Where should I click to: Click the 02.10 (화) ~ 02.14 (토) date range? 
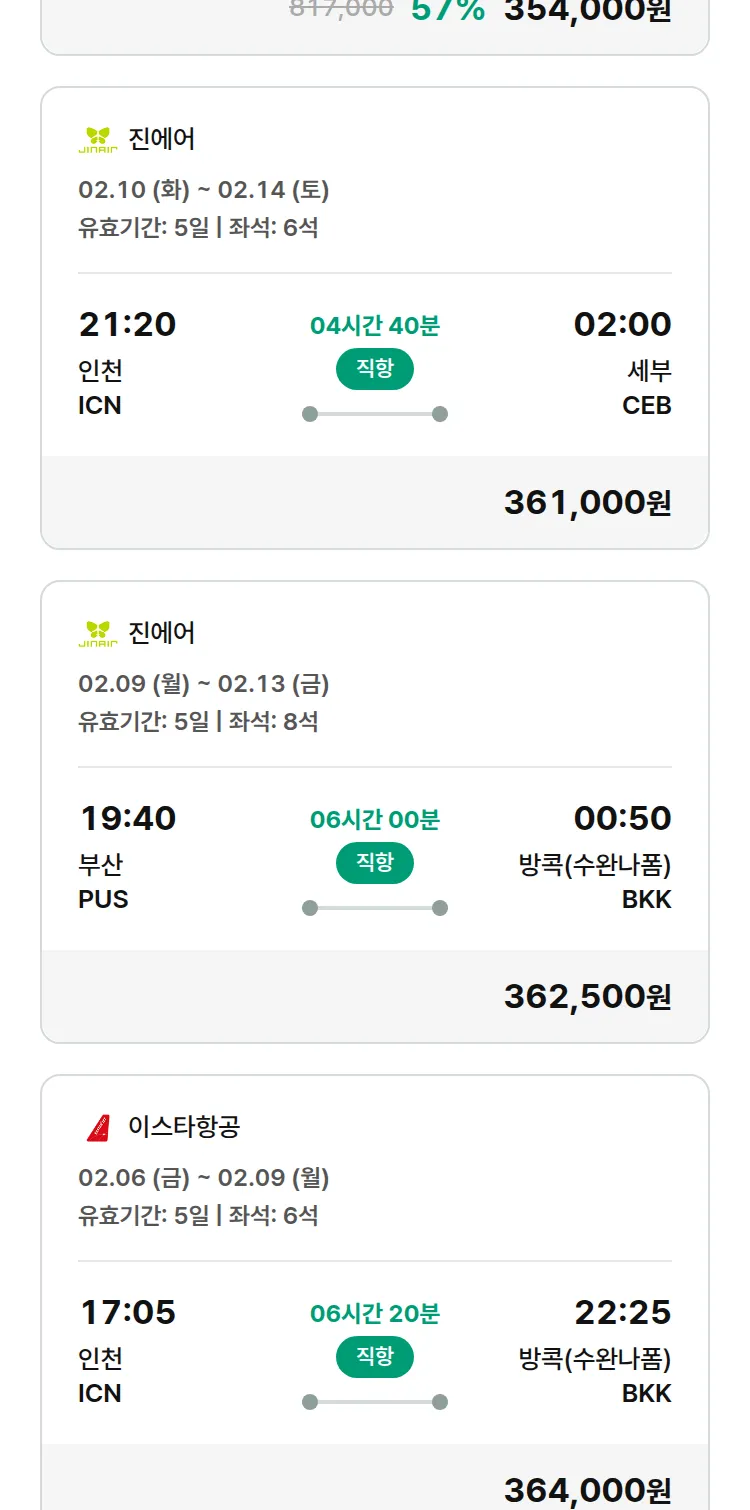click(x=204, y=190)
